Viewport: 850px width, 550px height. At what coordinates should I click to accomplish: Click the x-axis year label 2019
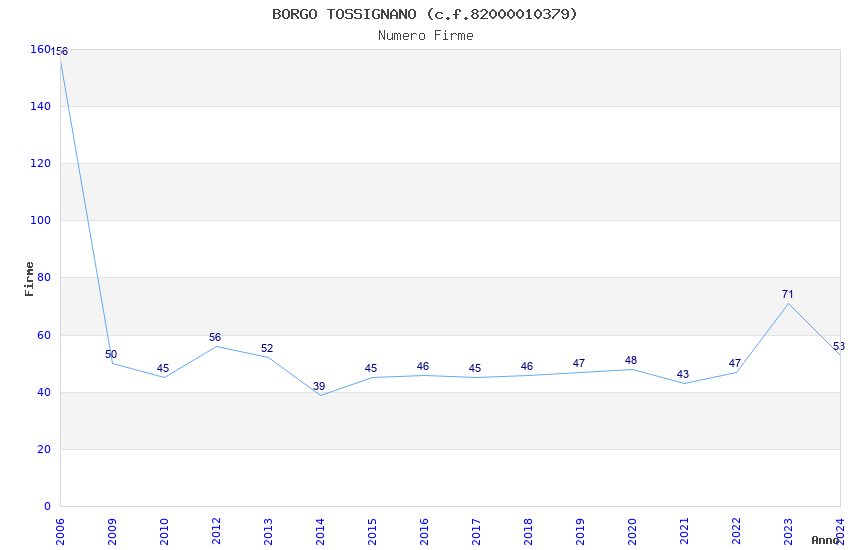(581, 532)
